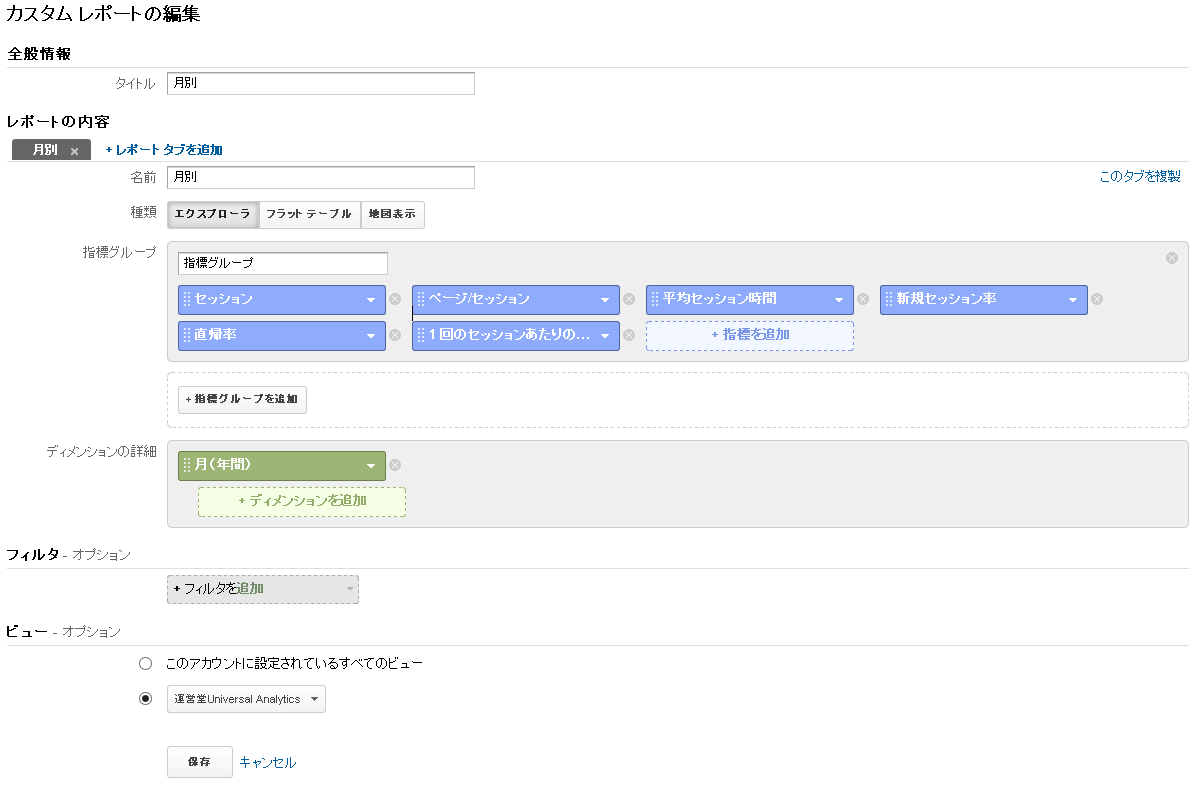This screenshot has height=785, width=1196.
Task: Select the radio button next to 運営堂Universal Analytics
Action: pos(146,699)
